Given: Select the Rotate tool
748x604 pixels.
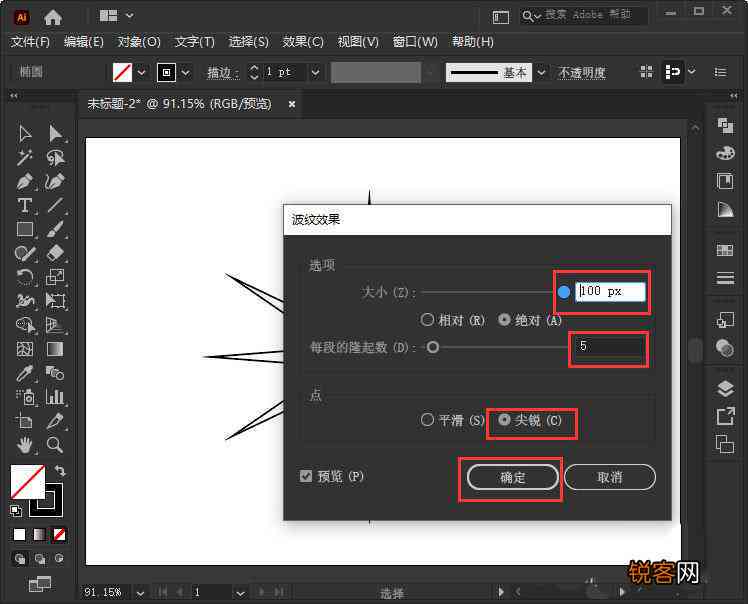Looking at the screenshot, I should tap(25, 277).
